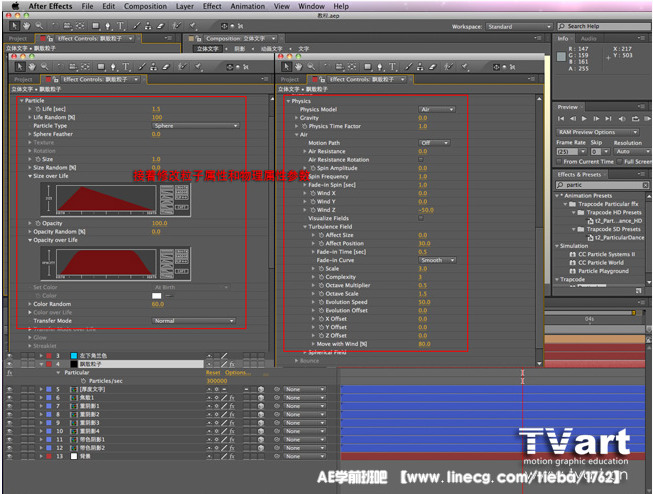
Task: Pick the Type tool in Particle inset window
Action: [x=126, y=67]
